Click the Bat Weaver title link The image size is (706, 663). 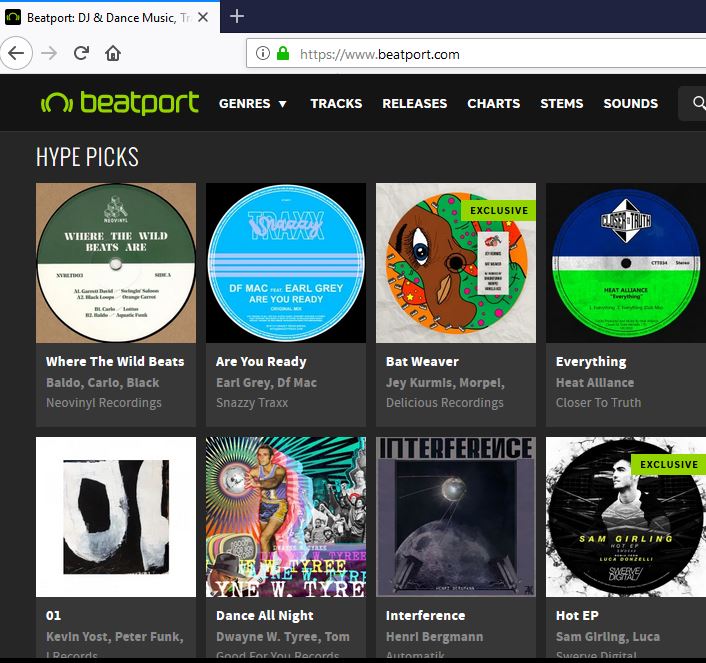click(x=422, y=362)
